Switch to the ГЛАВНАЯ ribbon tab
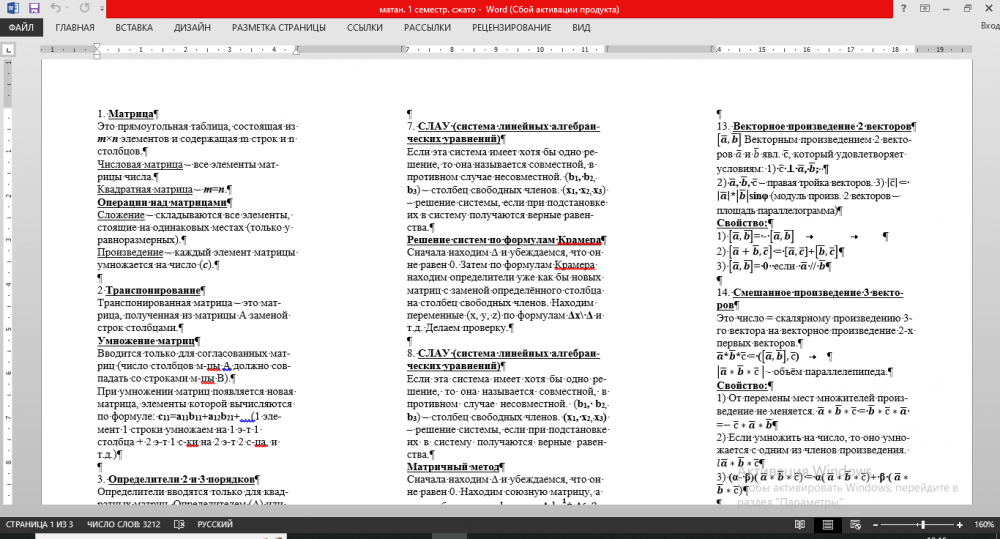1000x539 pixels. click(75, 27)
